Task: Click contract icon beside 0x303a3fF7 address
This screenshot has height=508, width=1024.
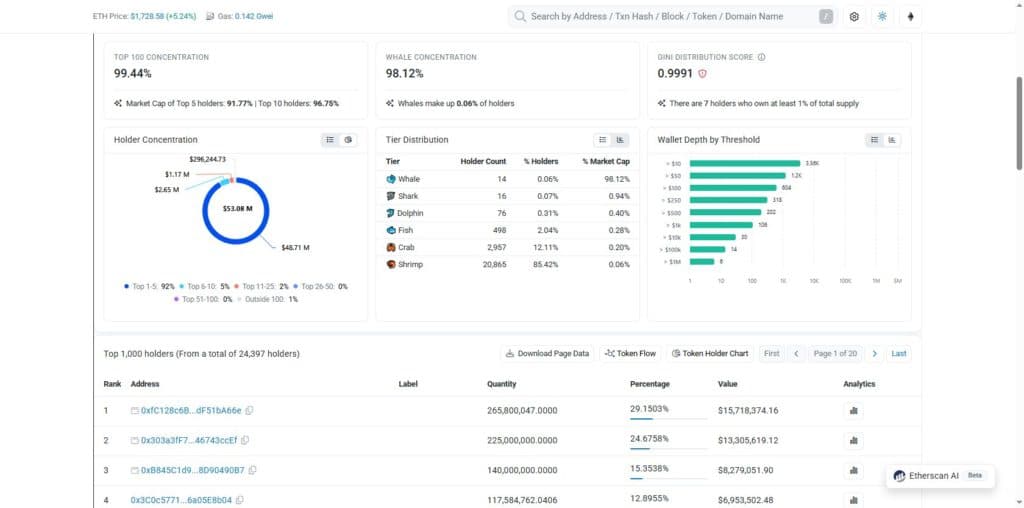Action: point(135,441)
